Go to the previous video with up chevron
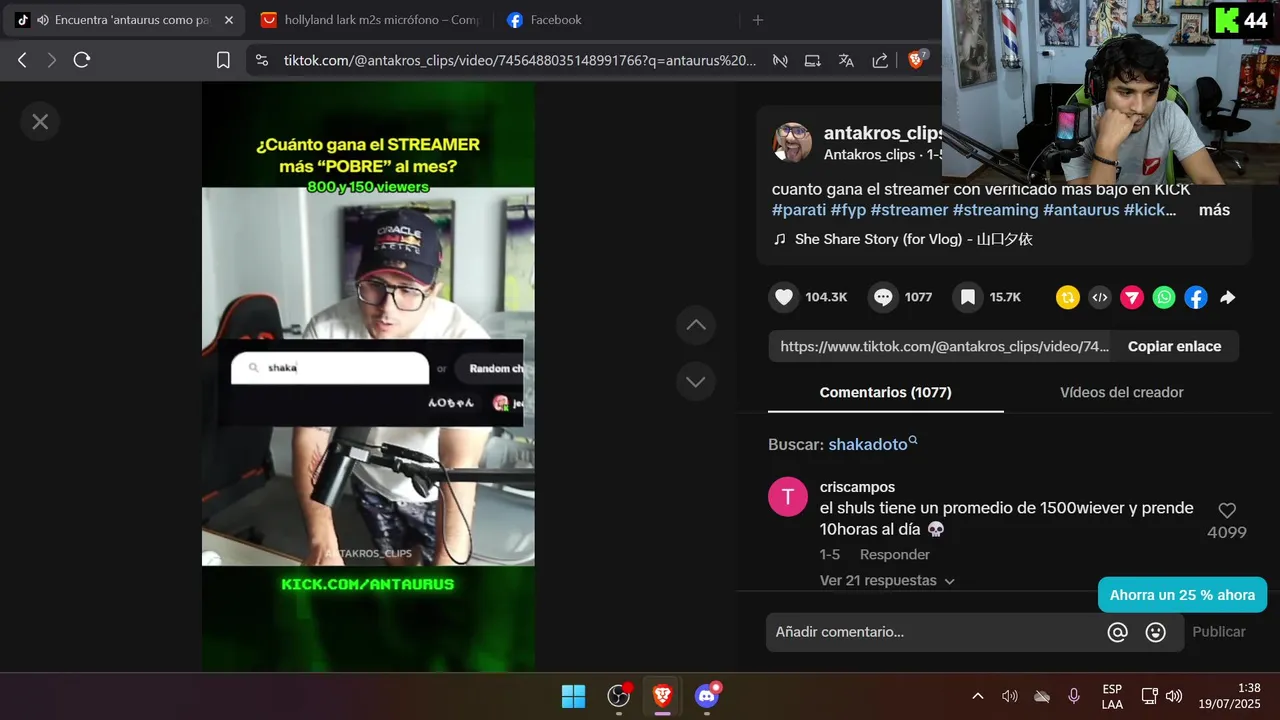Image resolution: width=1280 pixels, height=720 pixels. (696, 325)
